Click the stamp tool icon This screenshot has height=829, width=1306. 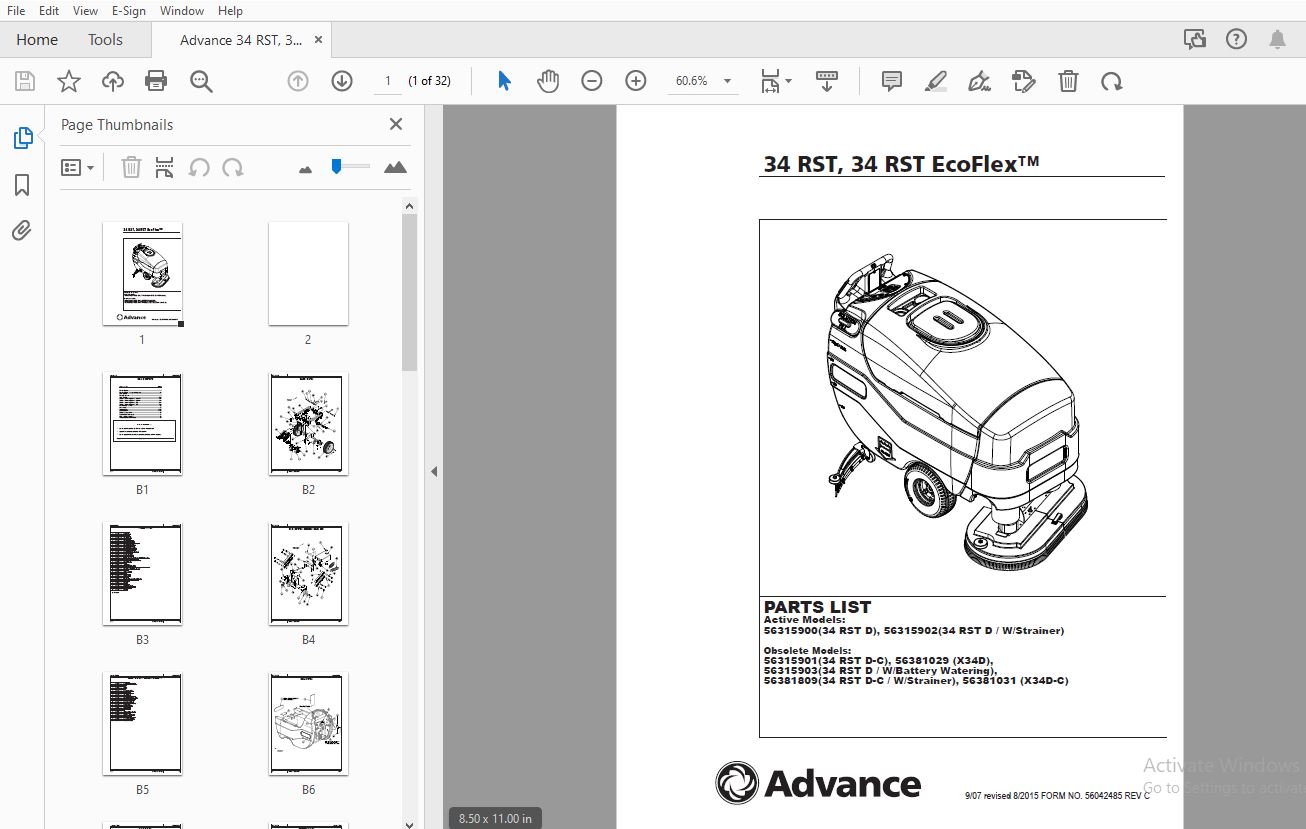[x=1024, y=81]
